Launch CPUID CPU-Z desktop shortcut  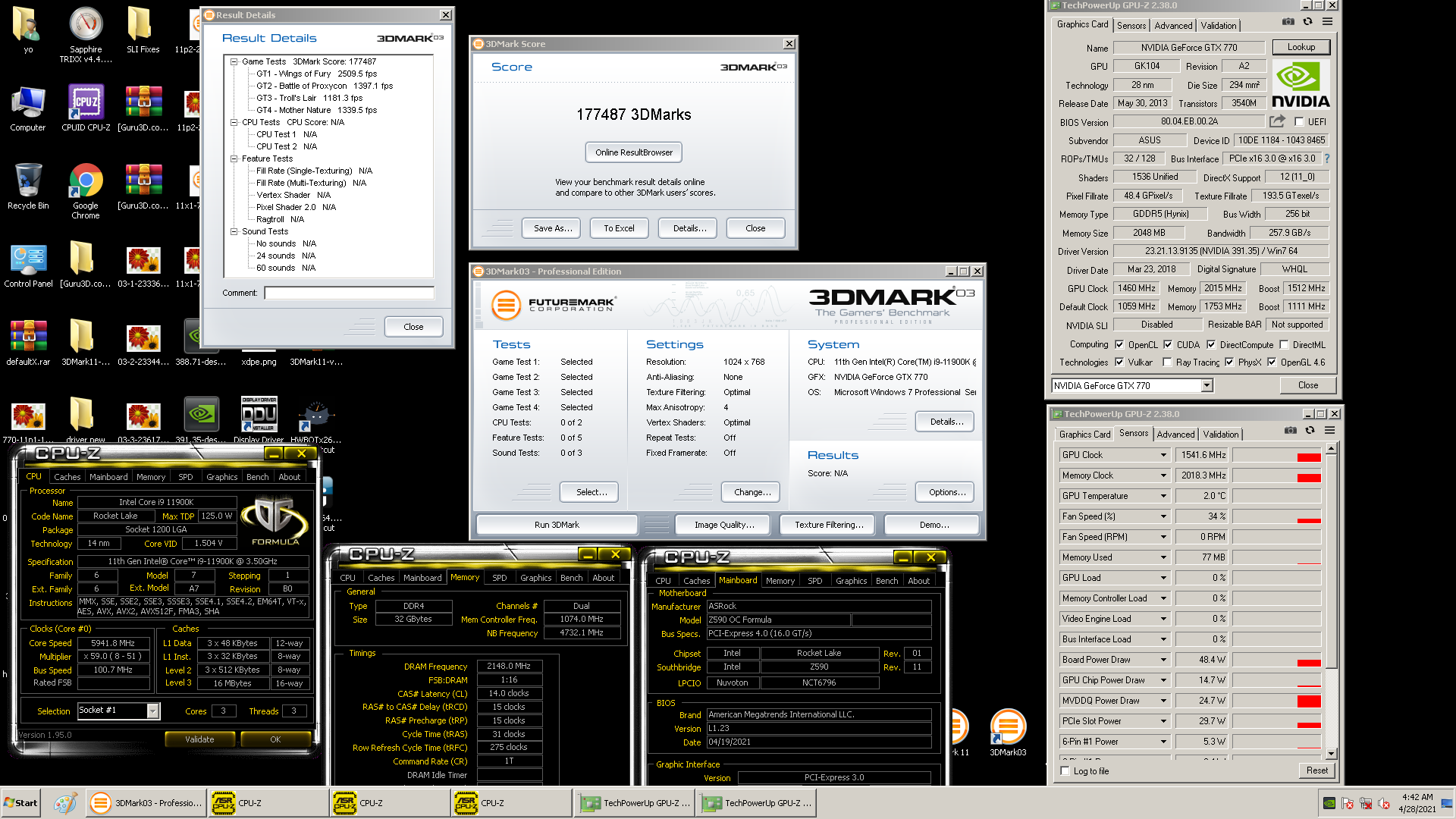[86, 108]
